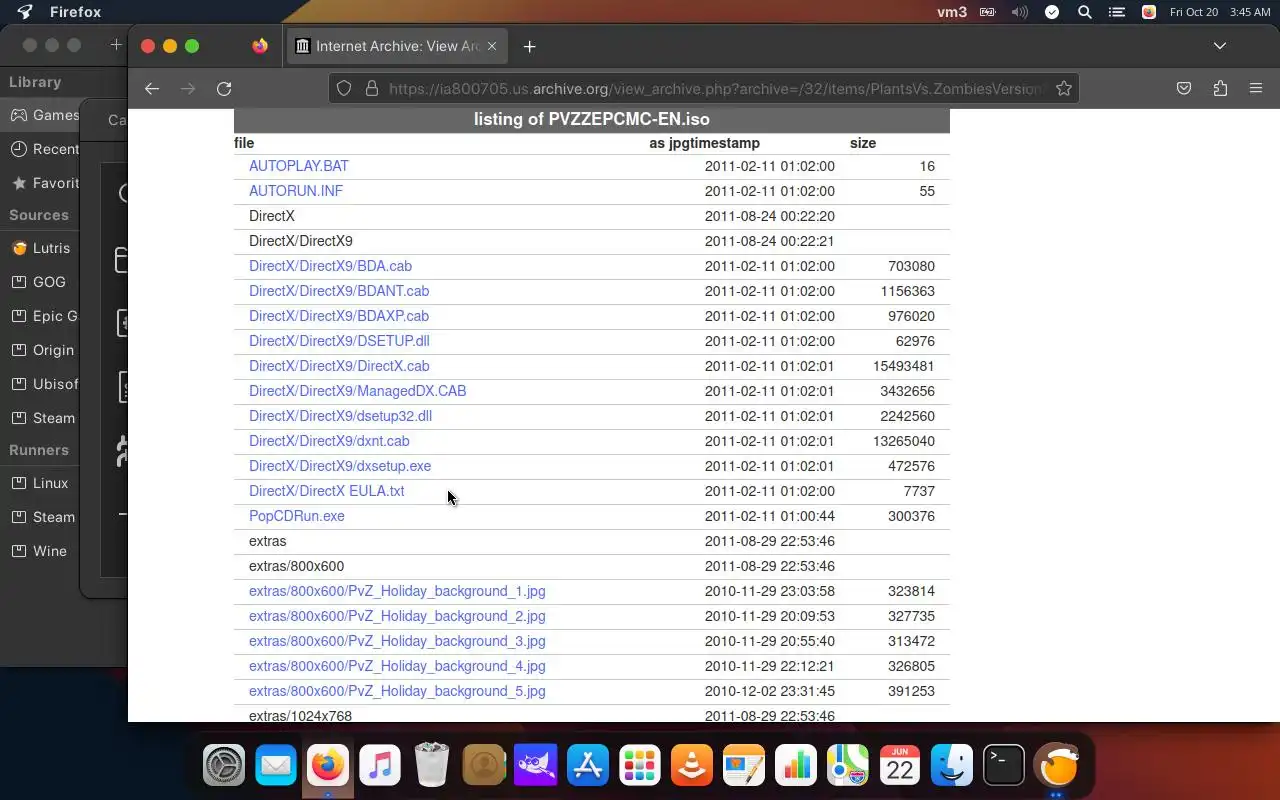Screen dimensions: 1280x800
Task: Open the PopCDRun.exe link
Action: pyautogui.click(x=297, y=516)
